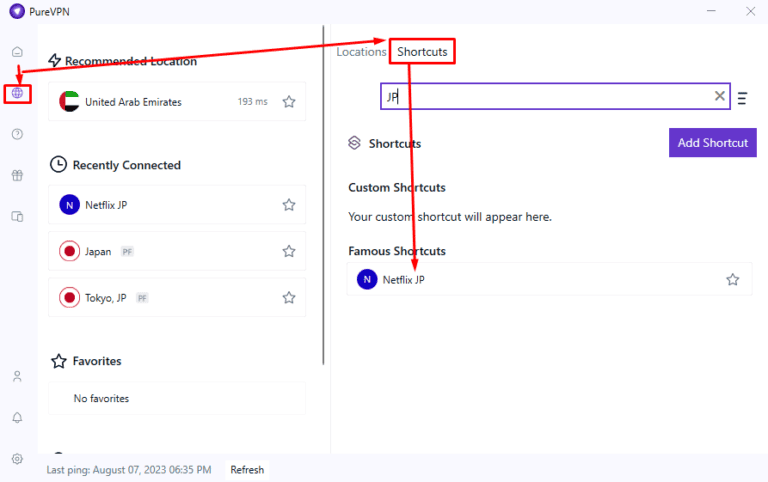
Task: Select Japan in Recently Connected
Action: pos(177,251)
